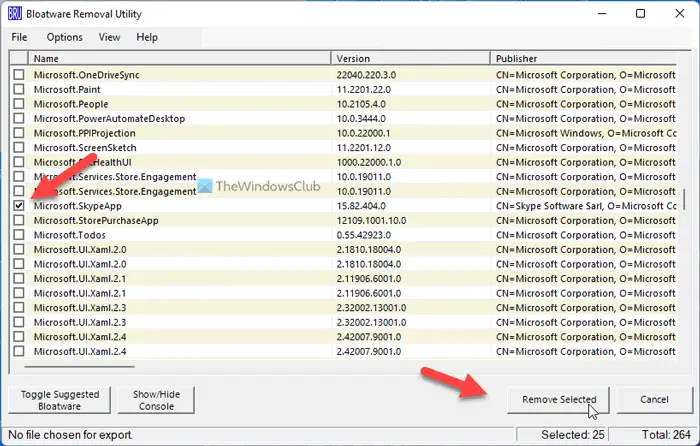Image resolution: width=700 pixels, height=446 pixels.
Task: Click the Cancel button
Action: (654, 400)
